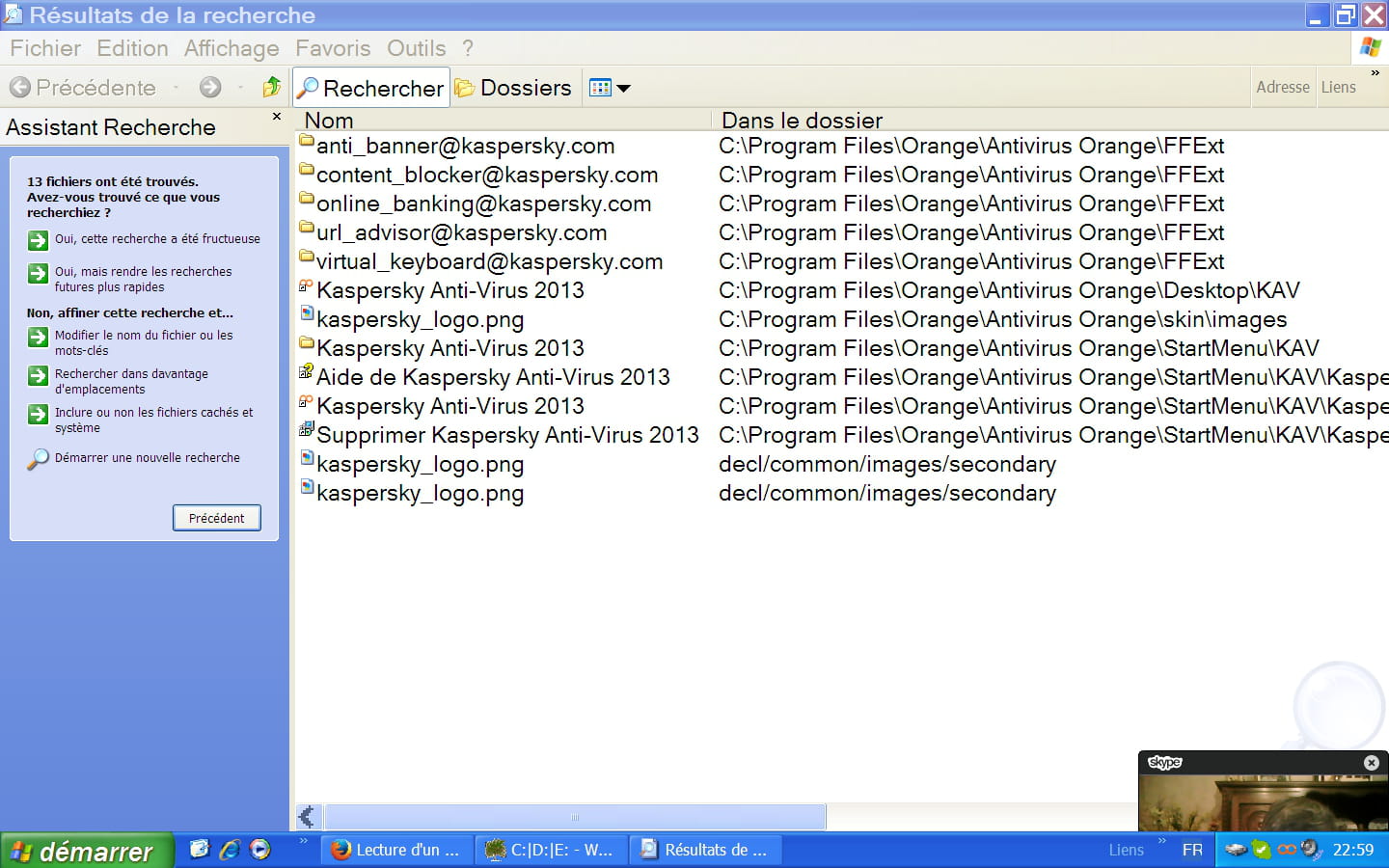Click the Adresse toolbar label
Viewport: 1389px width, 868px height.
point(1283,87)
